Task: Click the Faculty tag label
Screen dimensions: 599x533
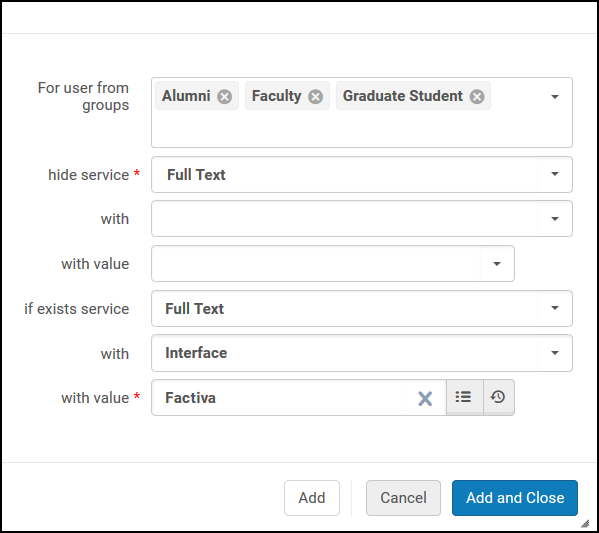Action: (277, 96)
